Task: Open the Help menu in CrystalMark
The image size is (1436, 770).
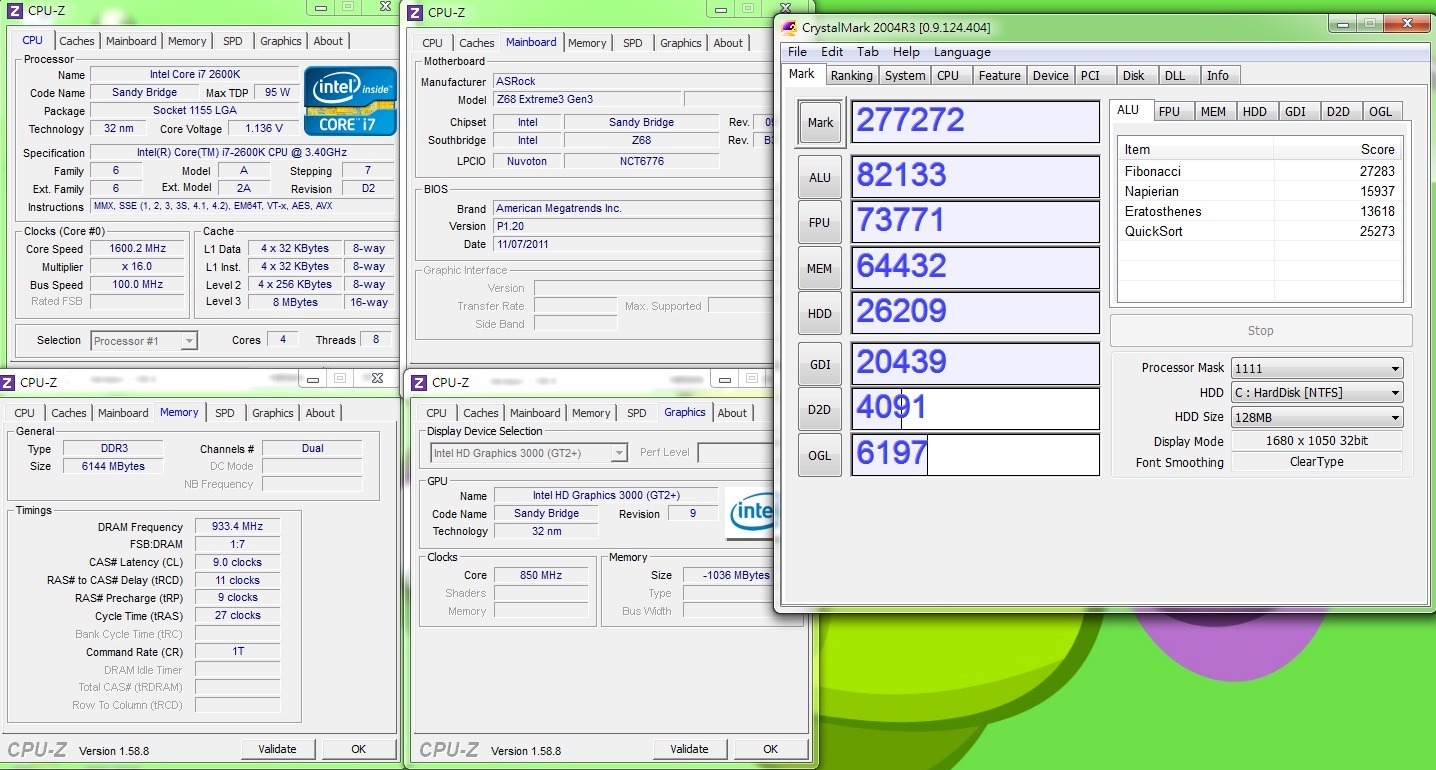Action: (x=906, y=52)
